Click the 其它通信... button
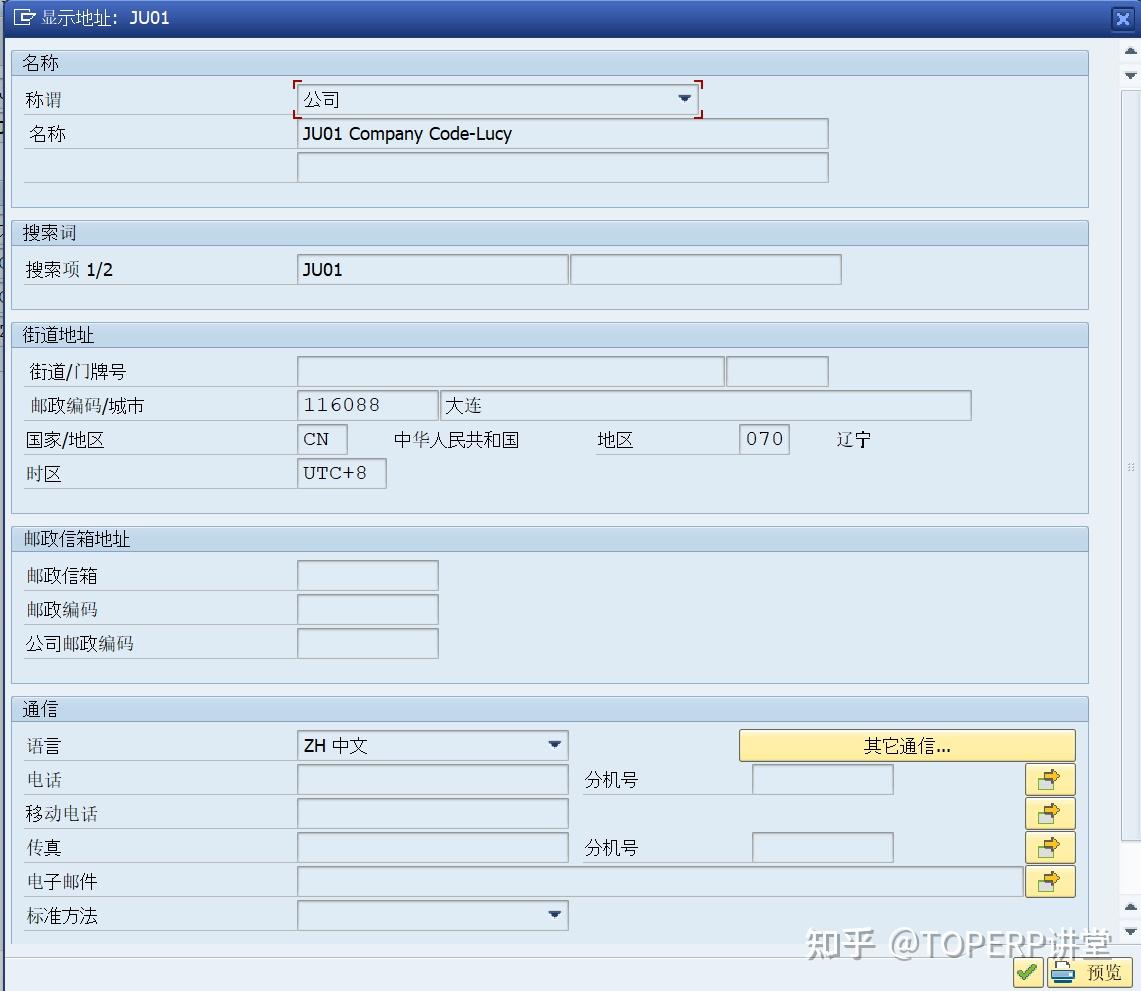The width and height of the screenshot is (1141, 991). tap(907, 746)
